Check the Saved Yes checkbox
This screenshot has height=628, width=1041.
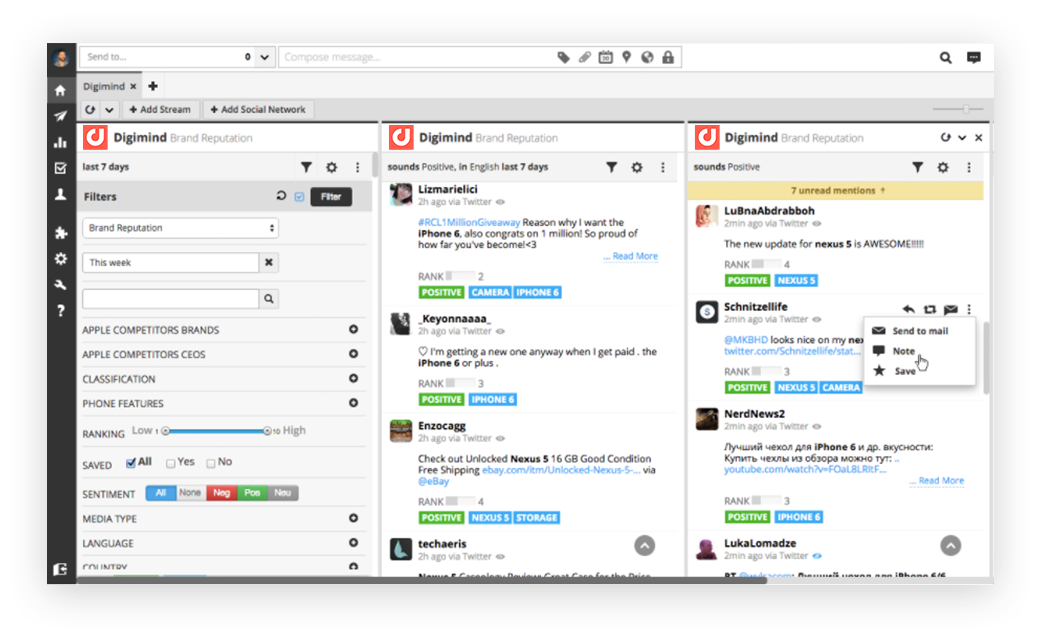click(171, 463)
